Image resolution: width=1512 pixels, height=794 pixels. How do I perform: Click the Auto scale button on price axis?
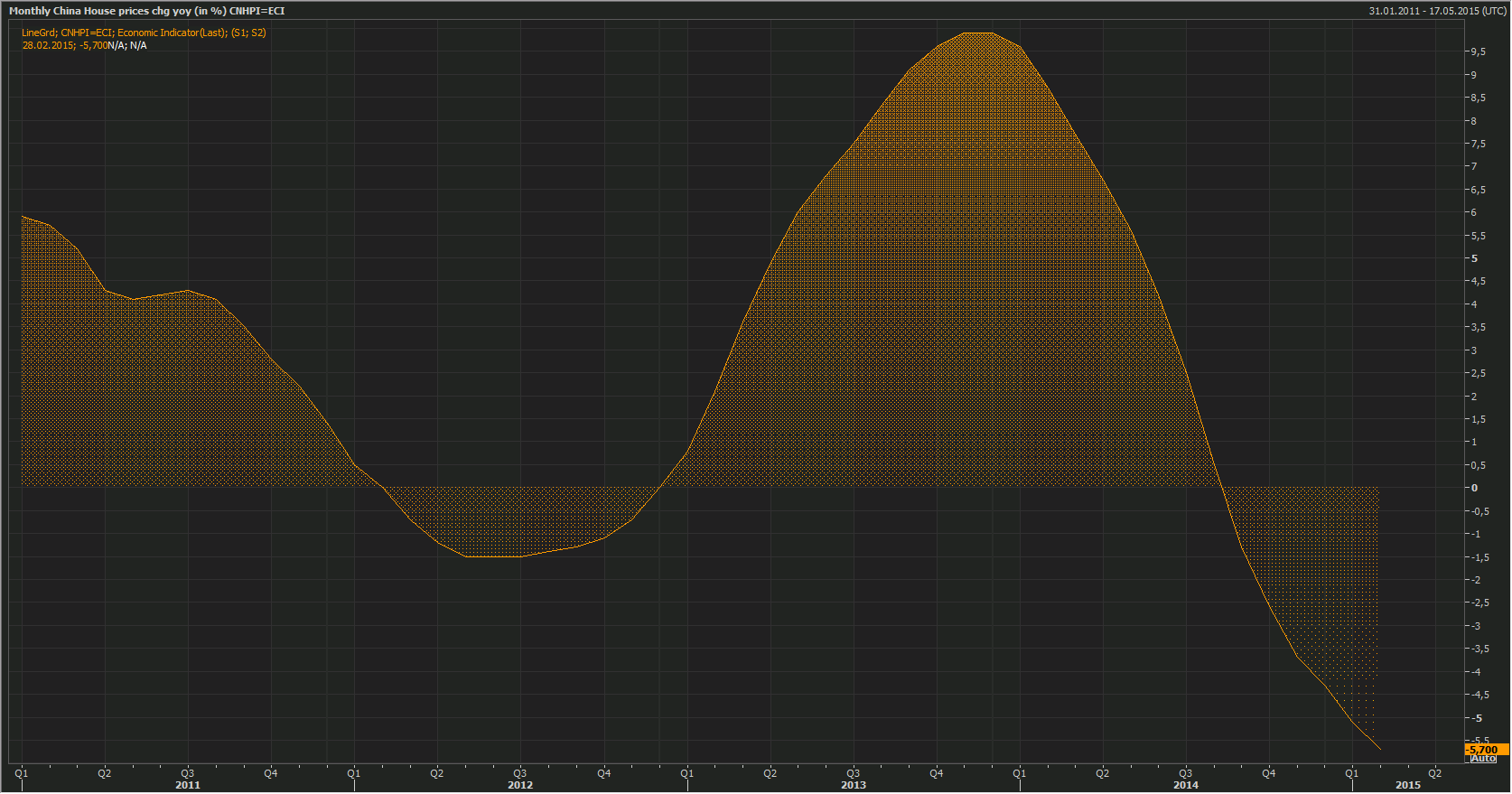click(1483, 760)
